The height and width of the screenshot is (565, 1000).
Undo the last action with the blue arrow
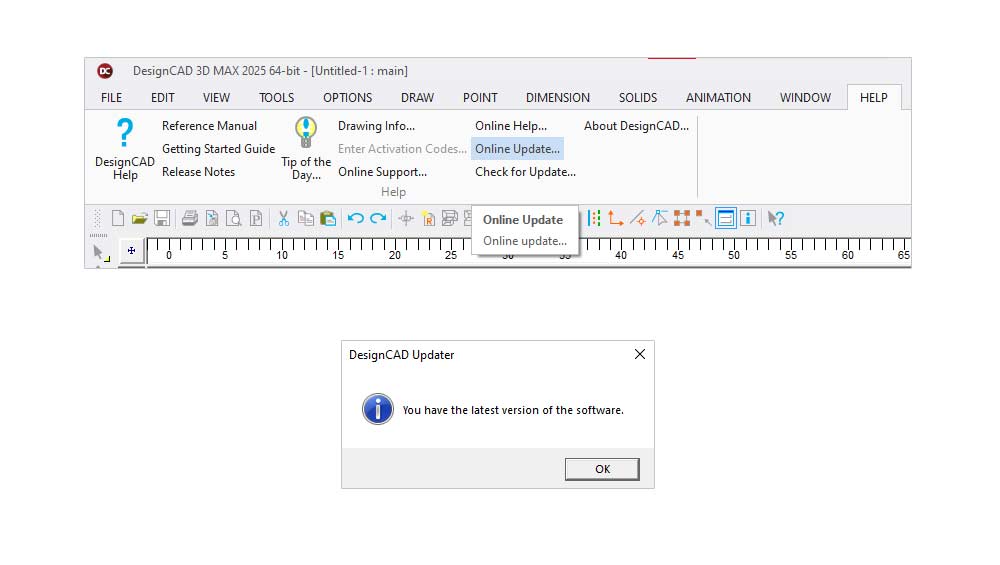coord(355,219)
